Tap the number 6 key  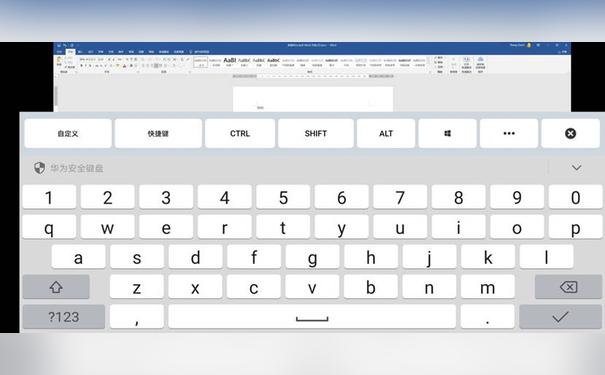(x=341, y=197)
